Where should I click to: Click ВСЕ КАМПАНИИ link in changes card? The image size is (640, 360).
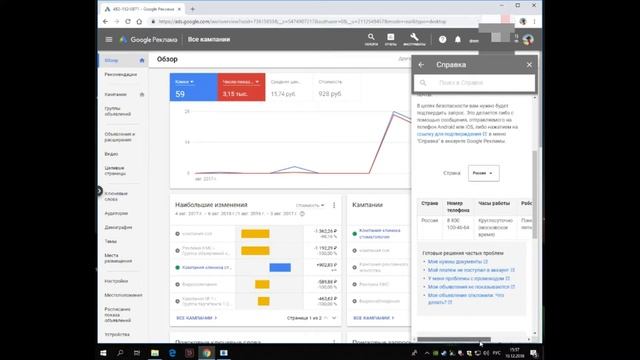tap(196, 318)
